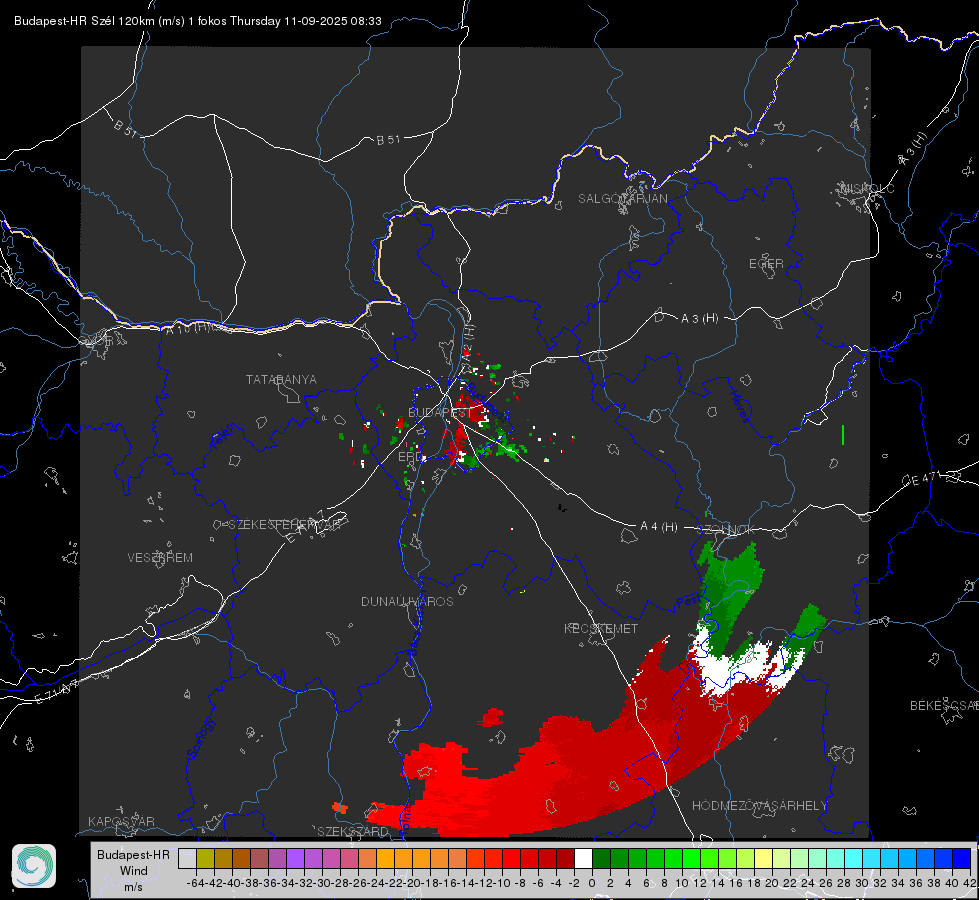Click the small bright green vertical marker at right
The width and height of the screenshot is (979, 900).
tap(843, 435)
